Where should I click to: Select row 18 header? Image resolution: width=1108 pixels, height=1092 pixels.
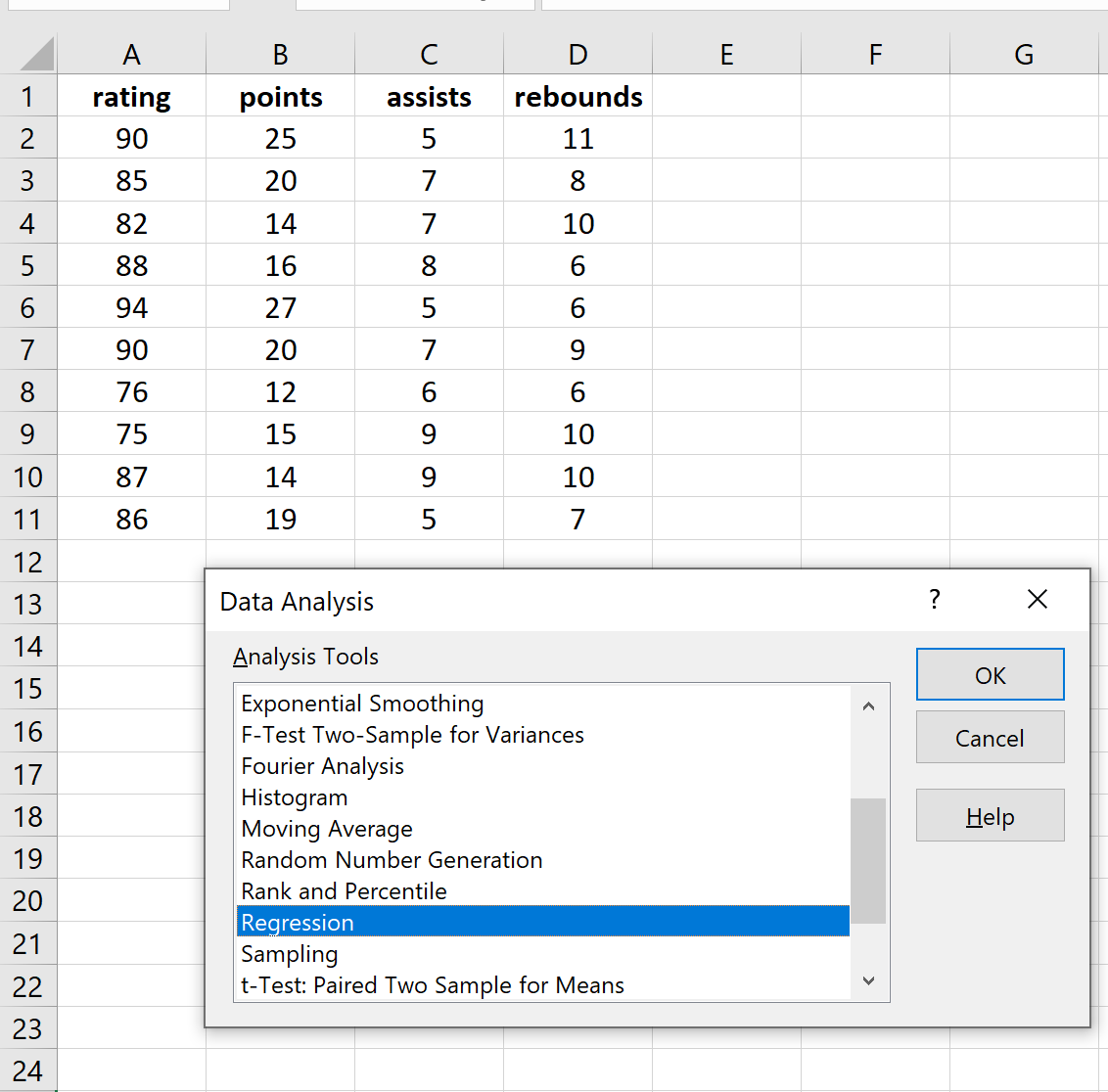tap(28, 816)
